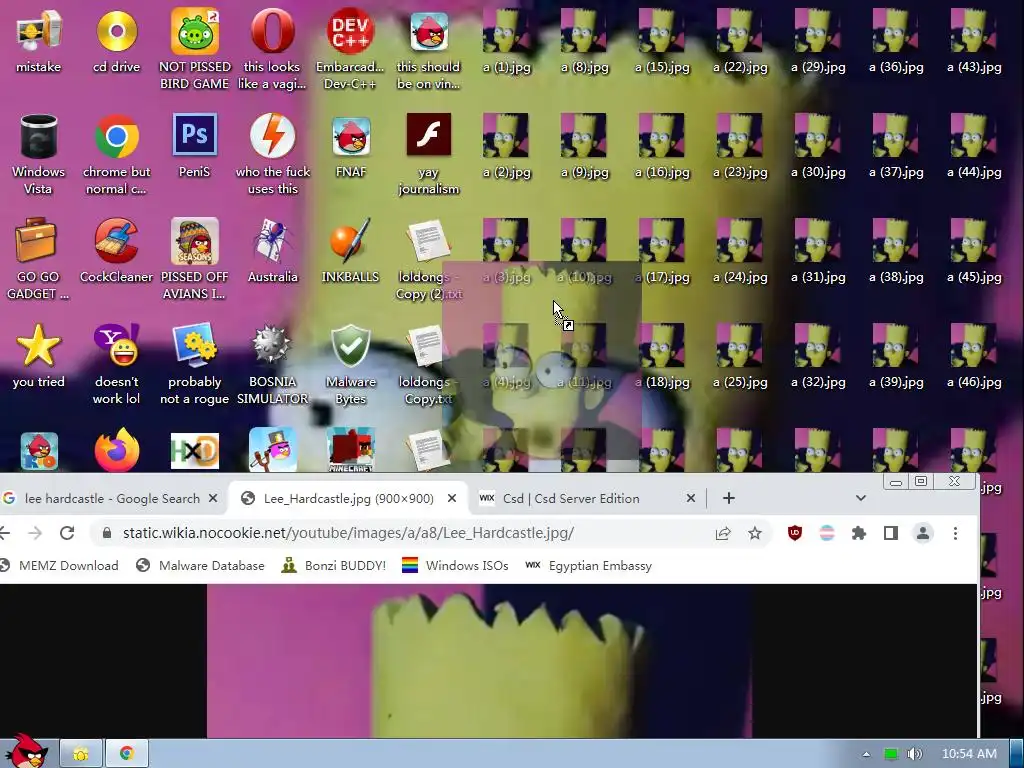Launch Embarcadero Dev-C++ shortcut
This screenshot has height=768, width=1024.
[351, 49]
